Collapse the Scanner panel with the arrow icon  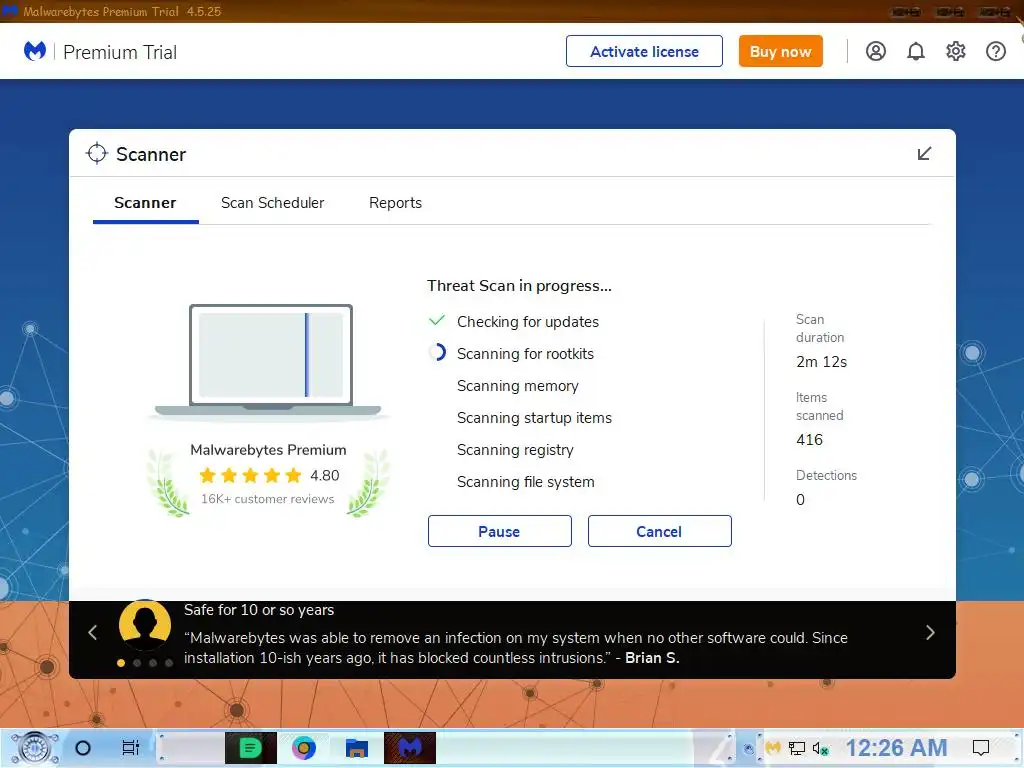coord(924,153)
